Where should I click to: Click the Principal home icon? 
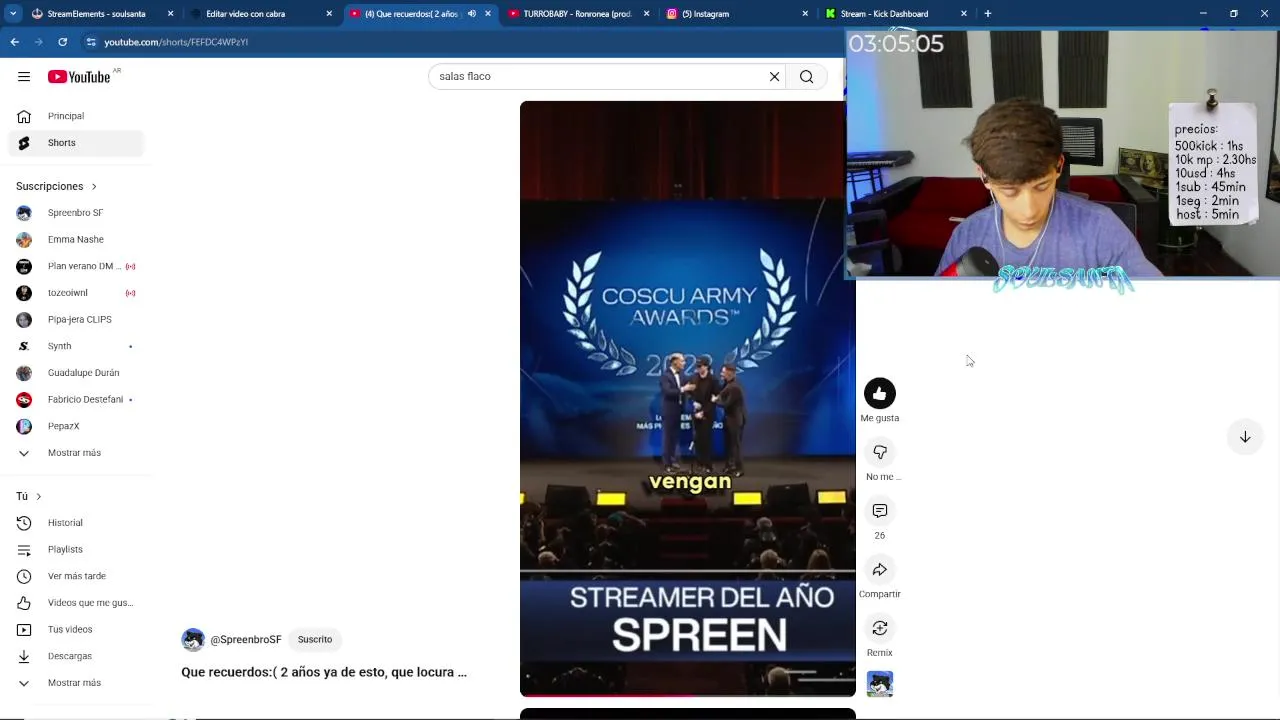[x=24, y=116]
